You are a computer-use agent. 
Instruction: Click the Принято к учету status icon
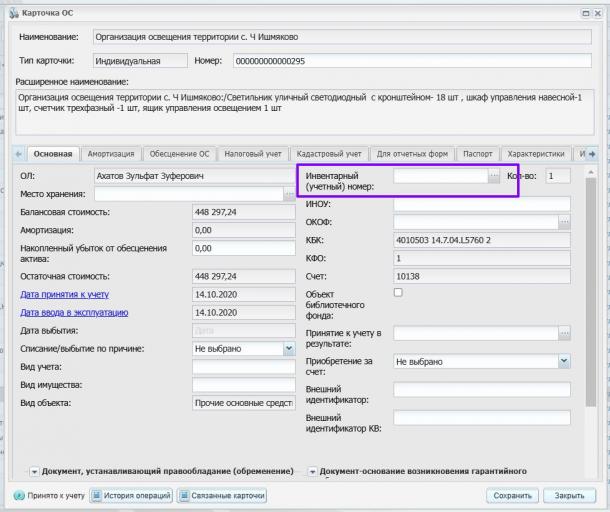[19, 496]
